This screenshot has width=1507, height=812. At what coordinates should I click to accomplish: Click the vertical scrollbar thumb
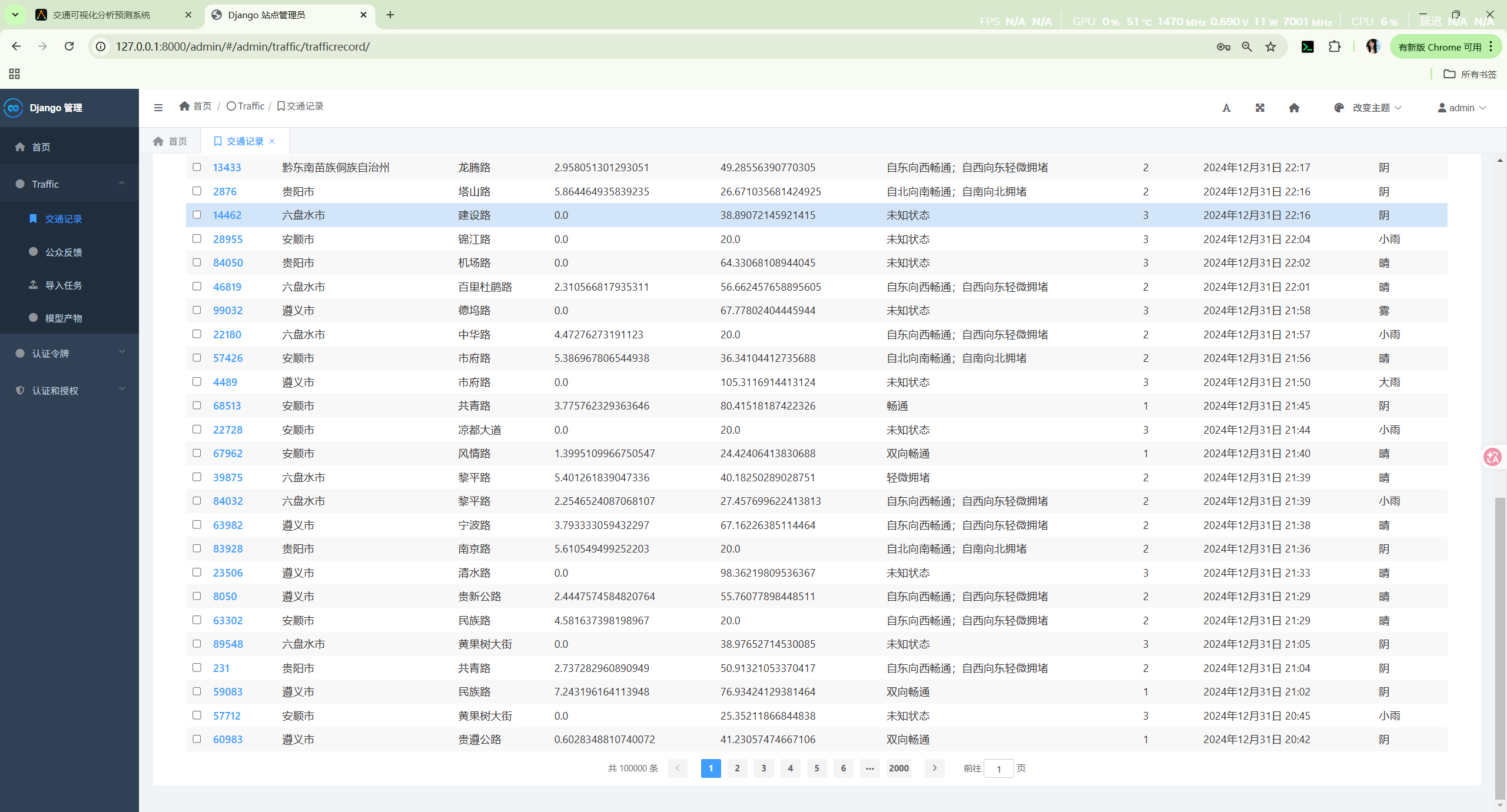[x=1500, y=647]
